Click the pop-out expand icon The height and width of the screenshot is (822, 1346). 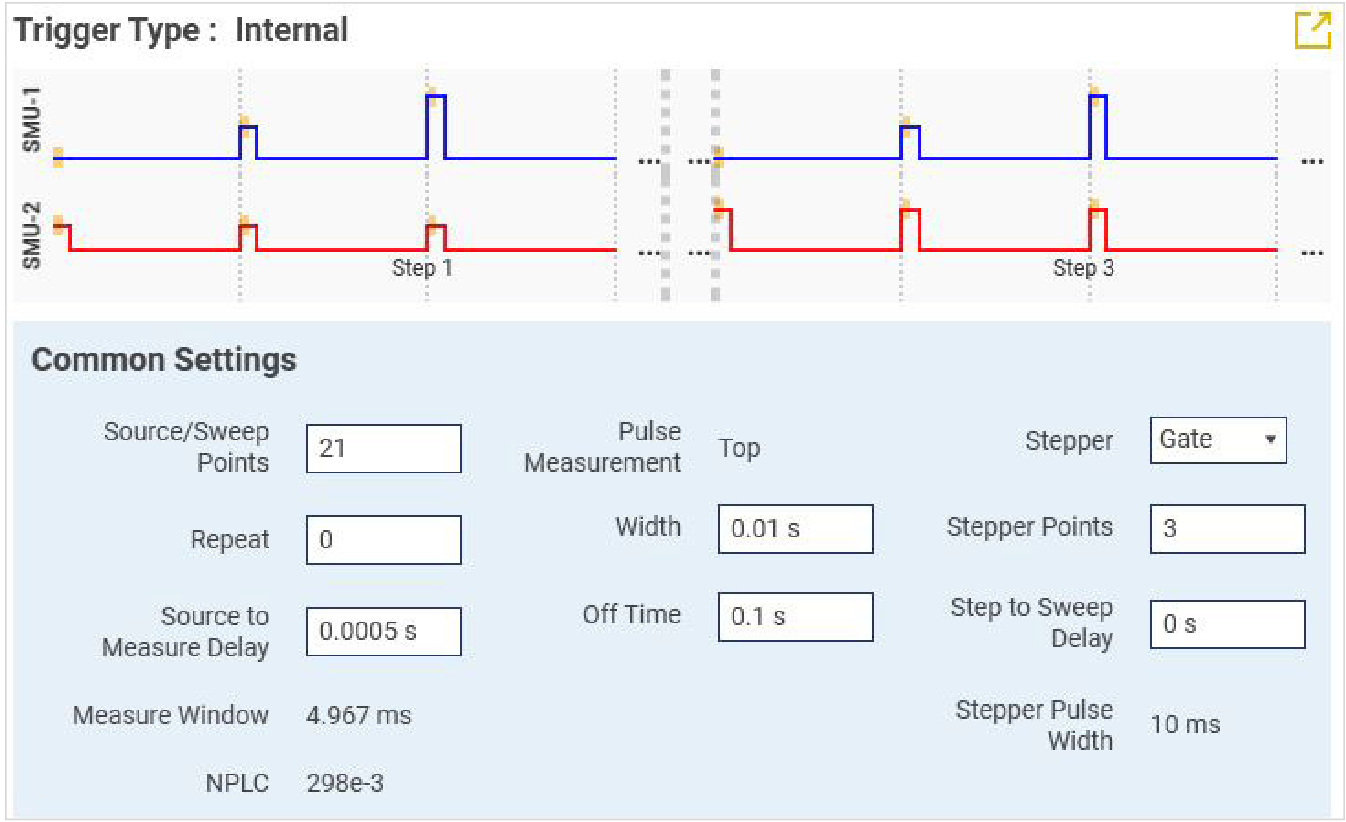coord(1312,30)
